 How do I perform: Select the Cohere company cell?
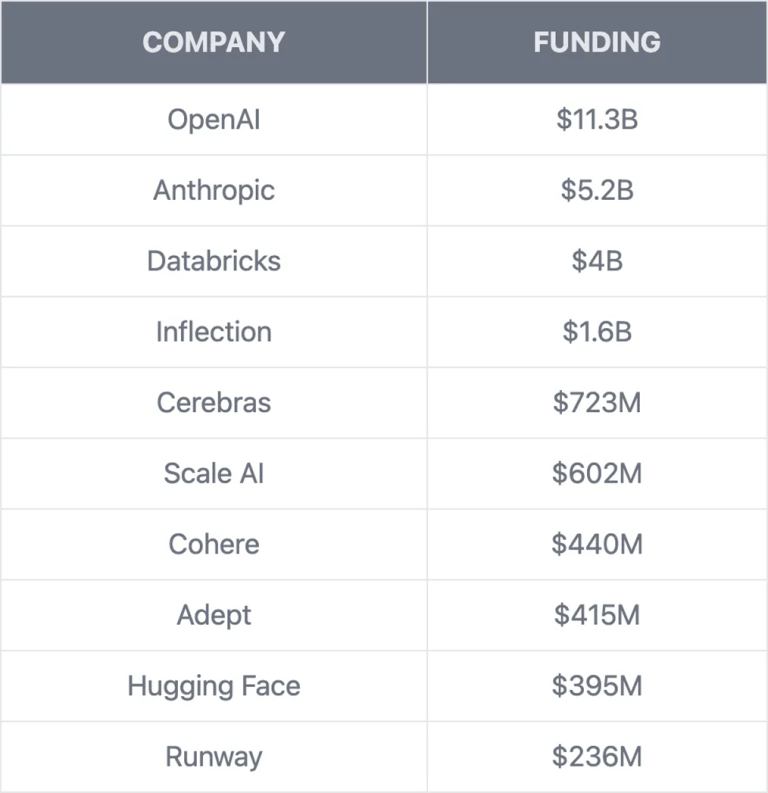[214, 545]
